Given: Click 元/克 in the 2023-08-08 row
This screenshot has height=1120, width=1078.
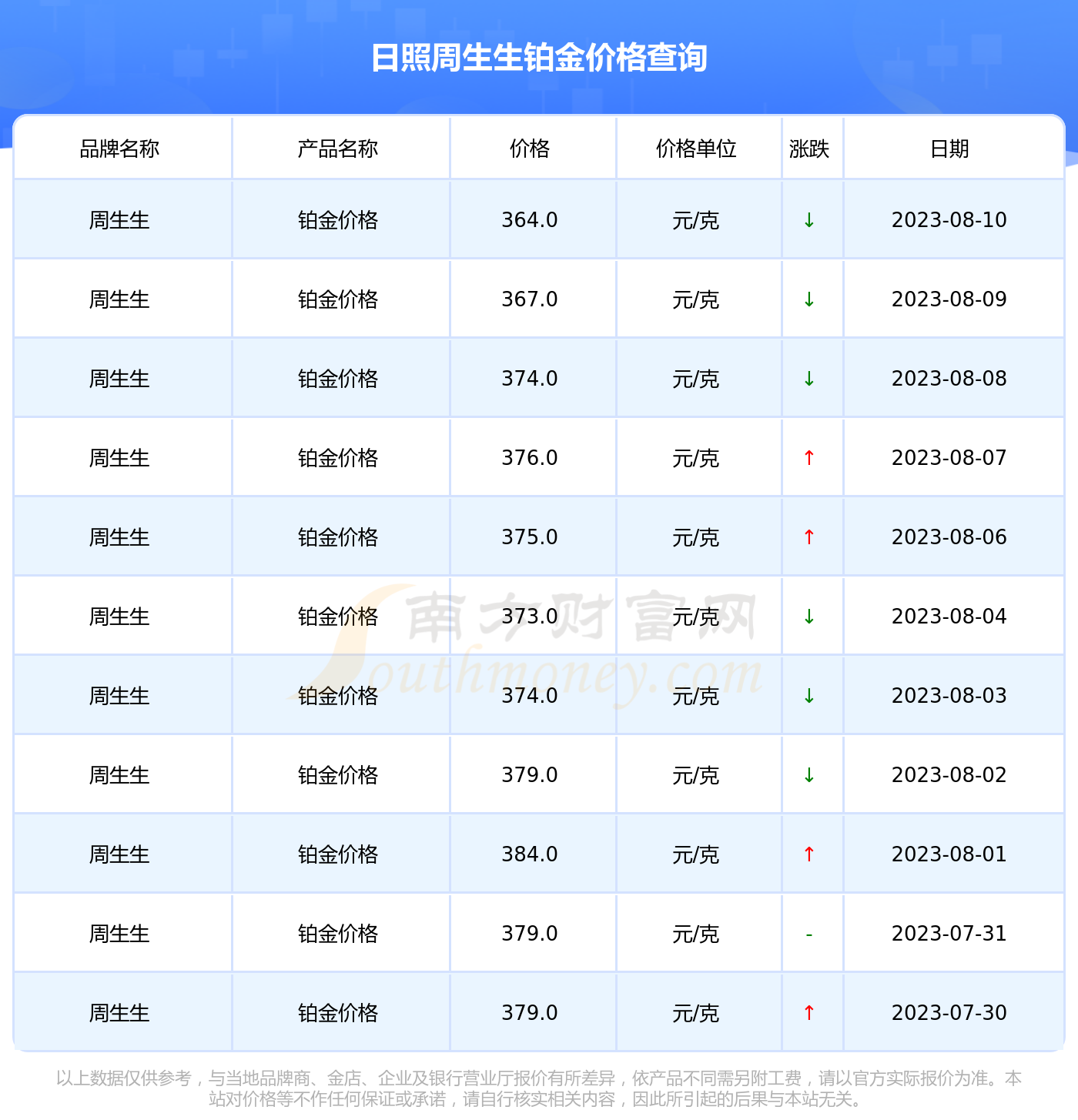Looking at the screenshot, I should [696, 379].
